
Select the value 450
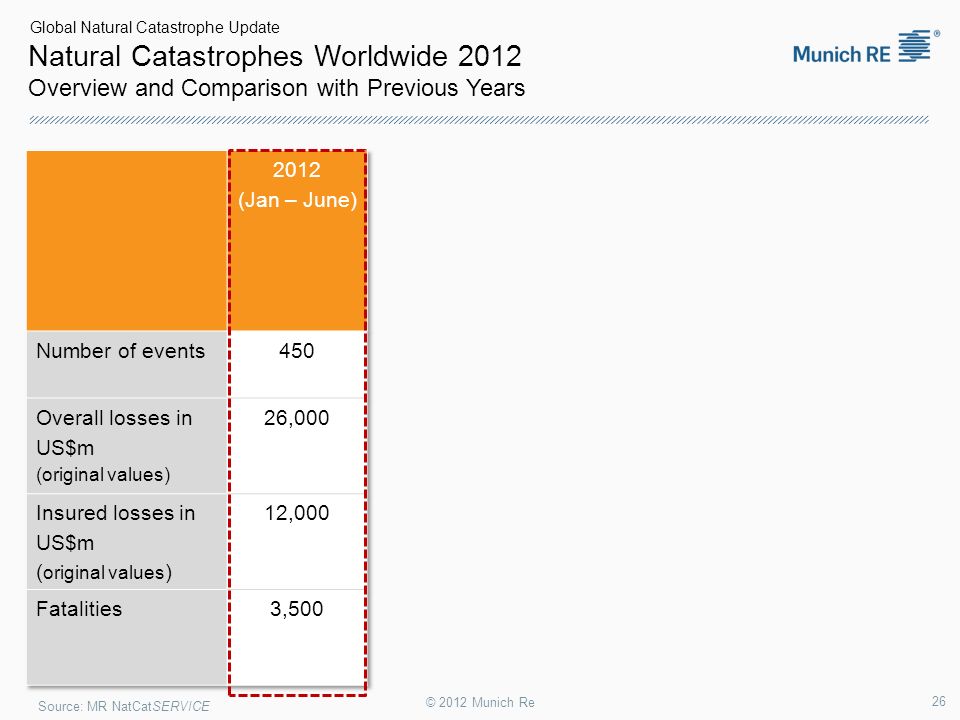click(x=296, y=351)
